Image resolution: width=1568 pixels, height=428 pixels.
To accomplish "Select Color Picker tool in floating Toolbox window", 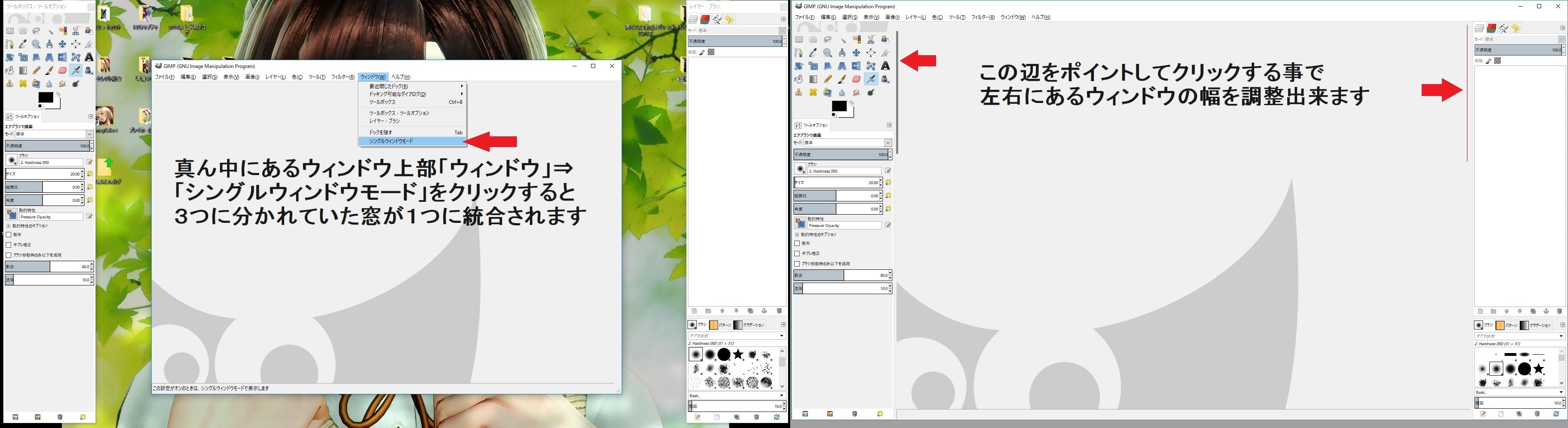I will pos(23,44).
